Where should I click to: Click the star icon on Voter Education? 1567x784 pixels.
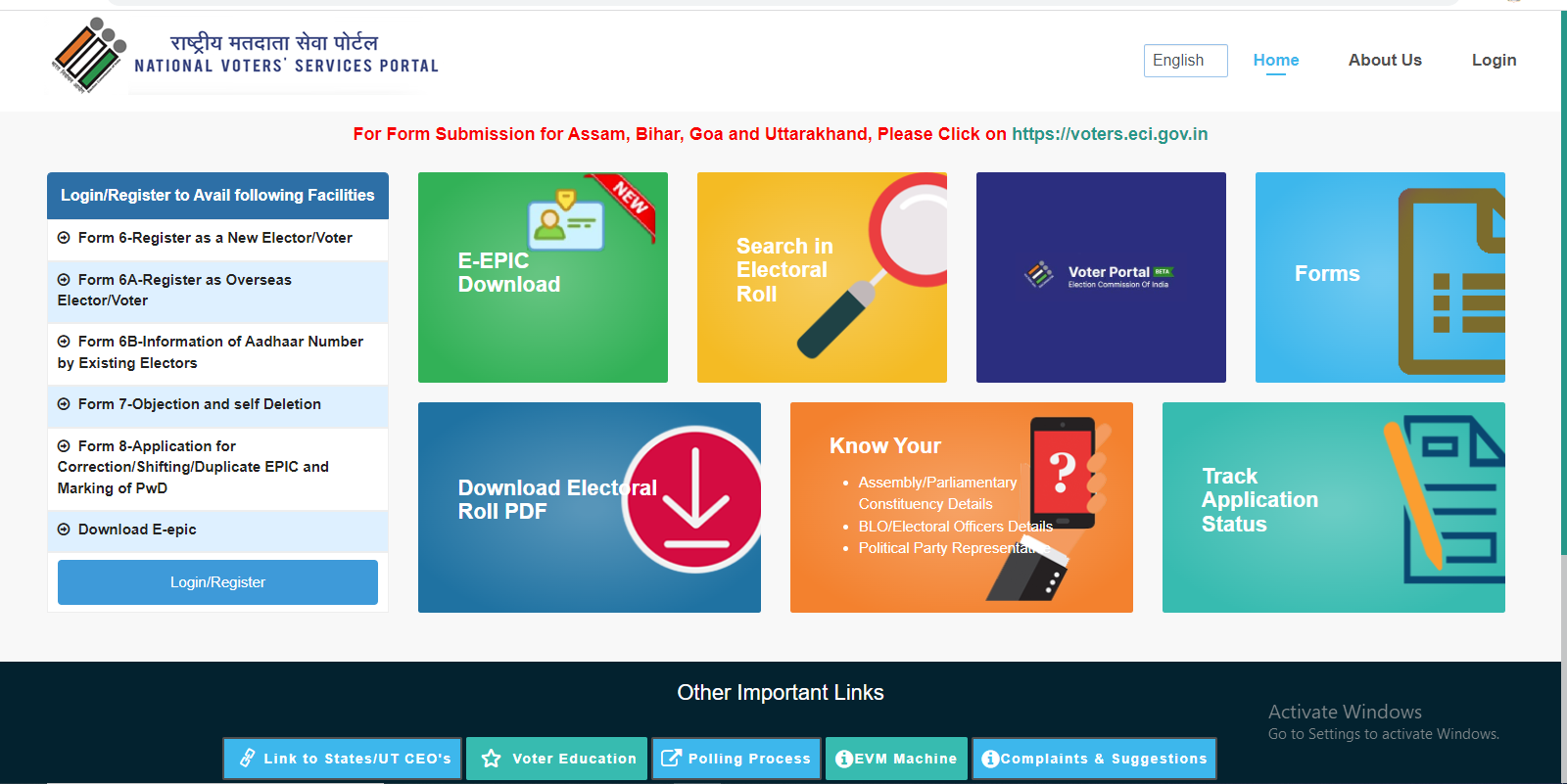492,759
